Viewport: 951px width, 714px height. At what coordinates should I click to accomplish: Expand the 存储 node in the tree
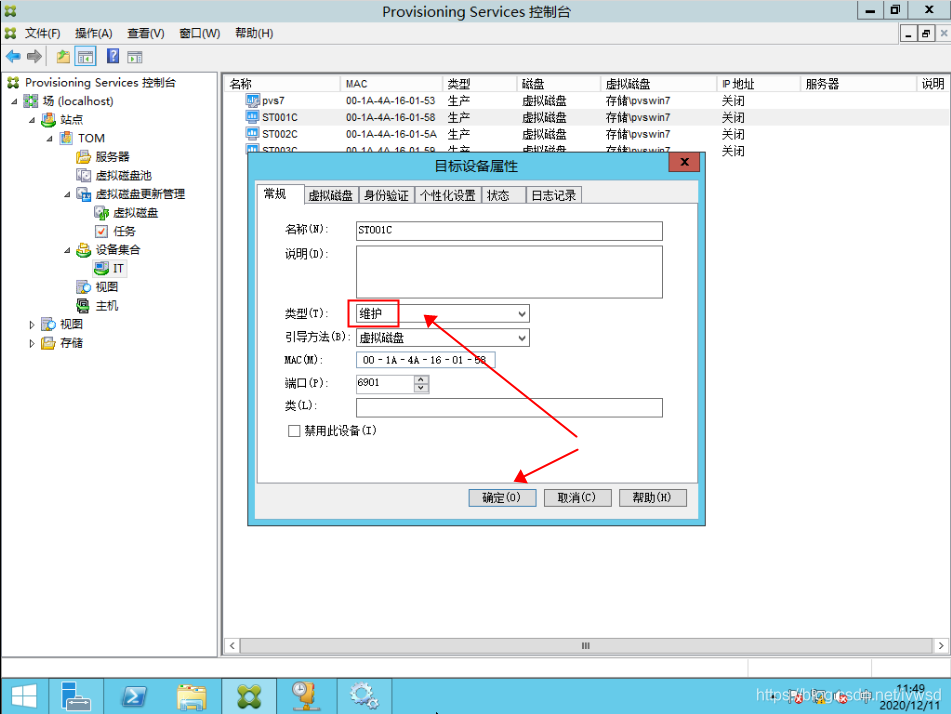(x=33, y=343)
